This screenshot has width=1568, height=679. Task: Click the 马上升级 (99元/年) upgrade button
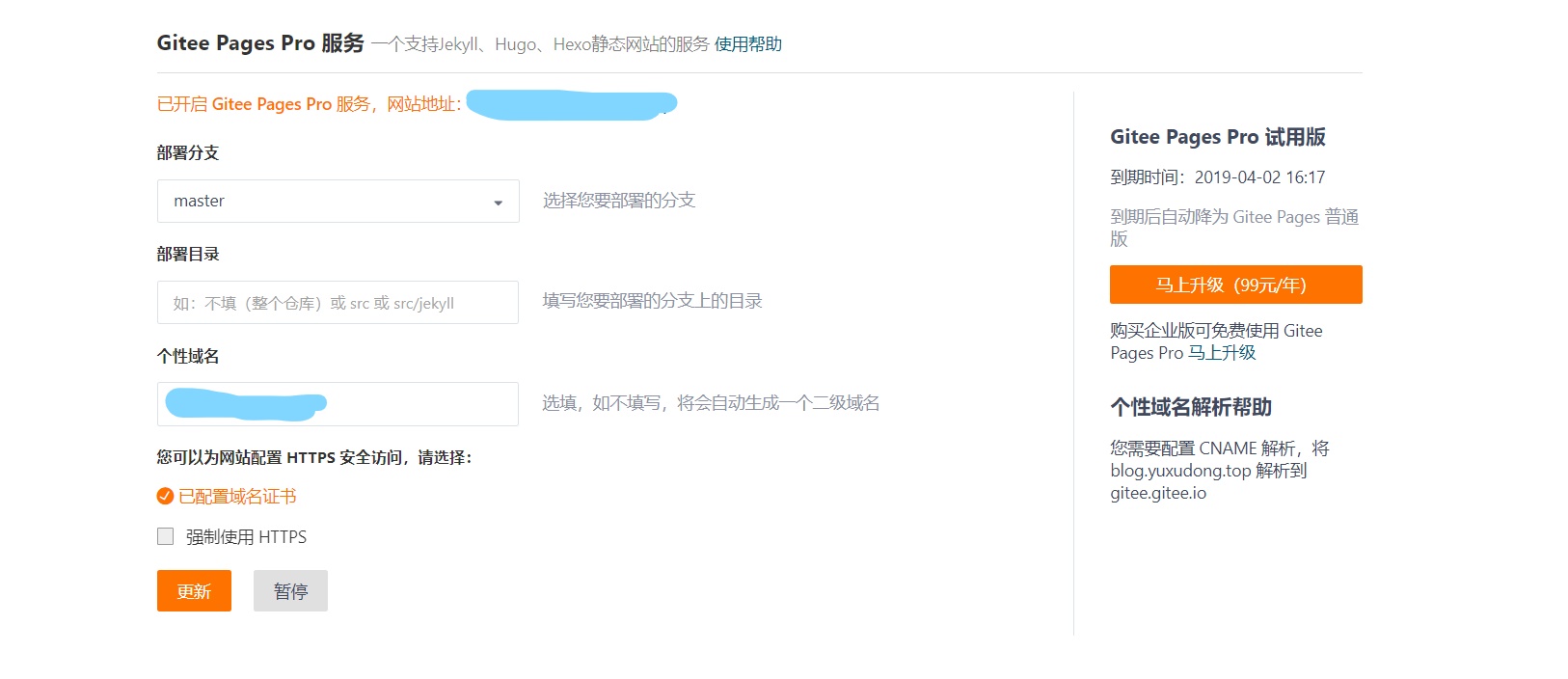tap(1236, 285)
